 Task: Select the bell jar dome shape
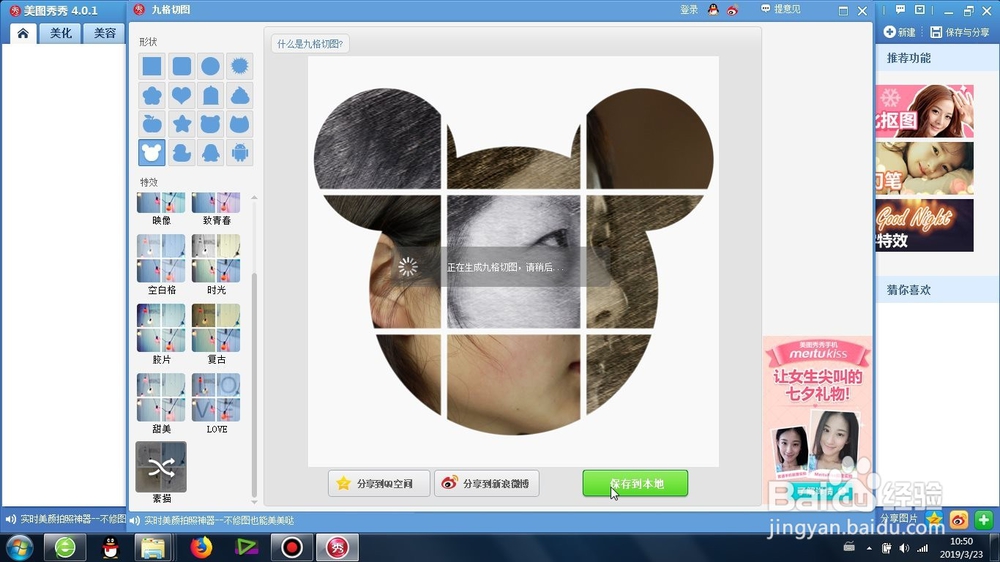pyautogui.click(x=210, y=95)
